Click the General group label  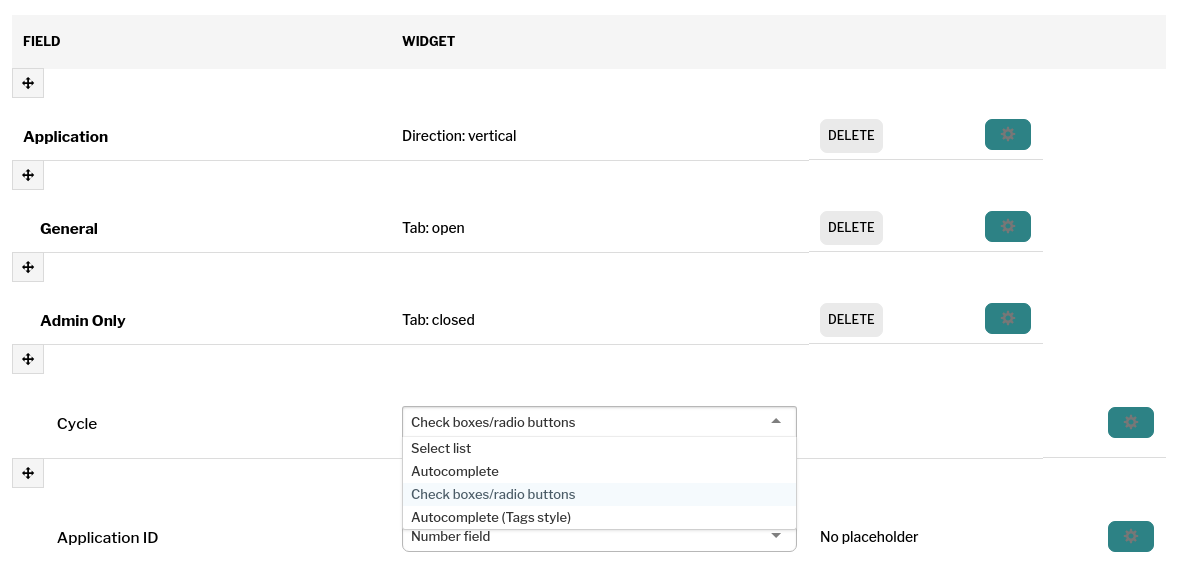(x=69, y=229)
